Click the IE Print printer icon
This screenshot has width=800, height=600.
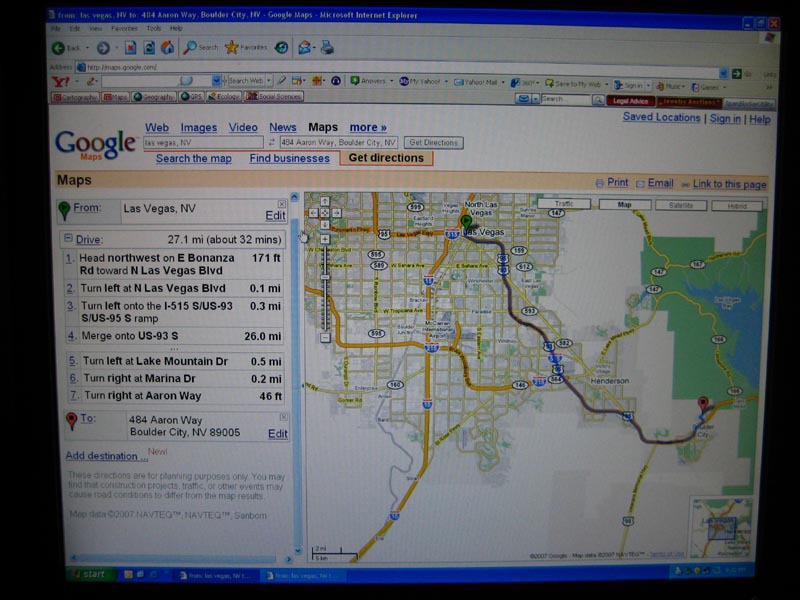coord(327,48)
